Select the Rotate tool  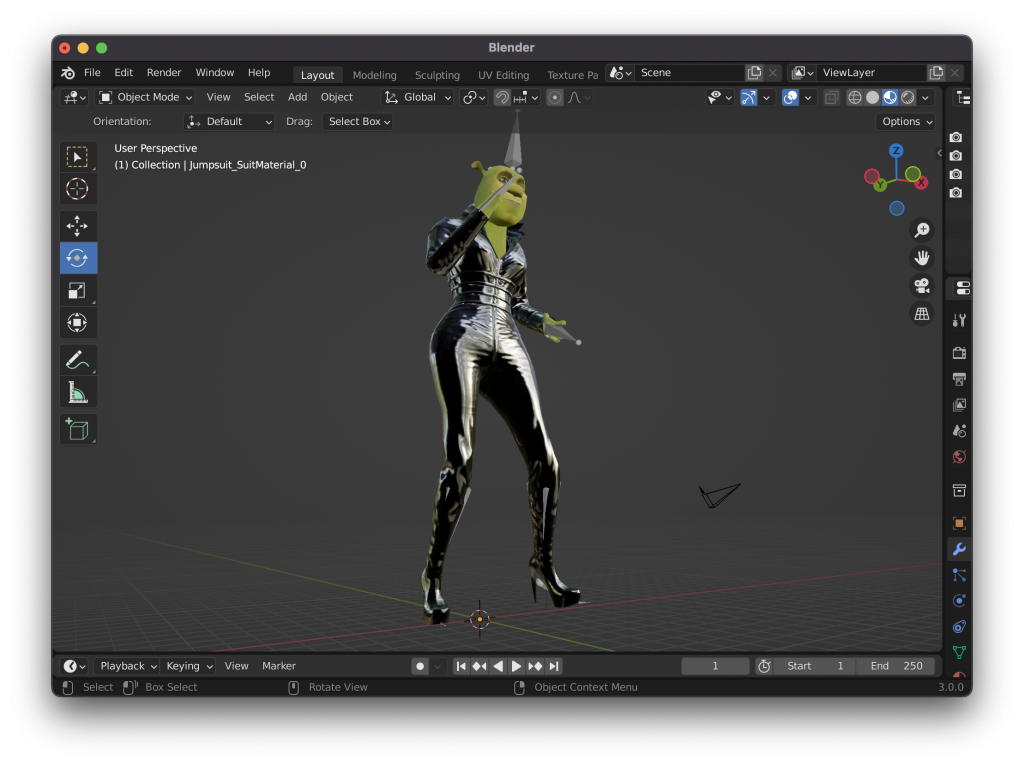tap(77, 258)
